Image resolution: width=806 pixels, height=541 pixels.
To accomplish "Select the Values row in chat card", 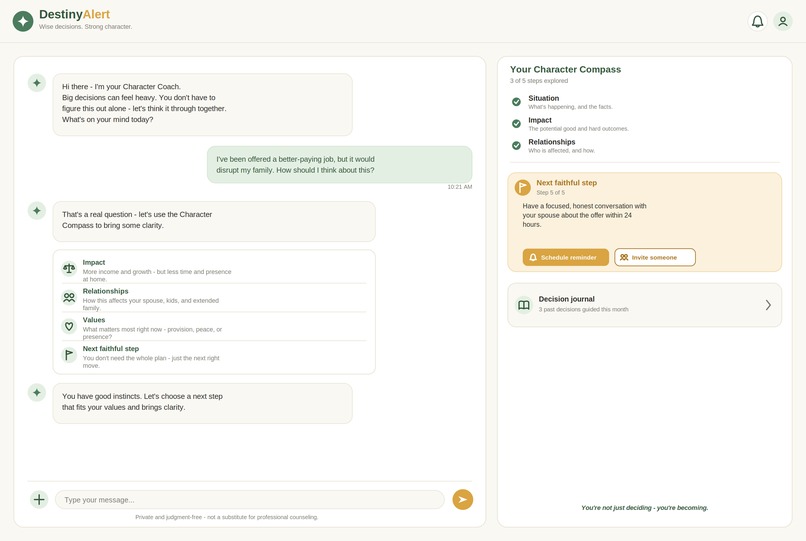I will point(214,328).
